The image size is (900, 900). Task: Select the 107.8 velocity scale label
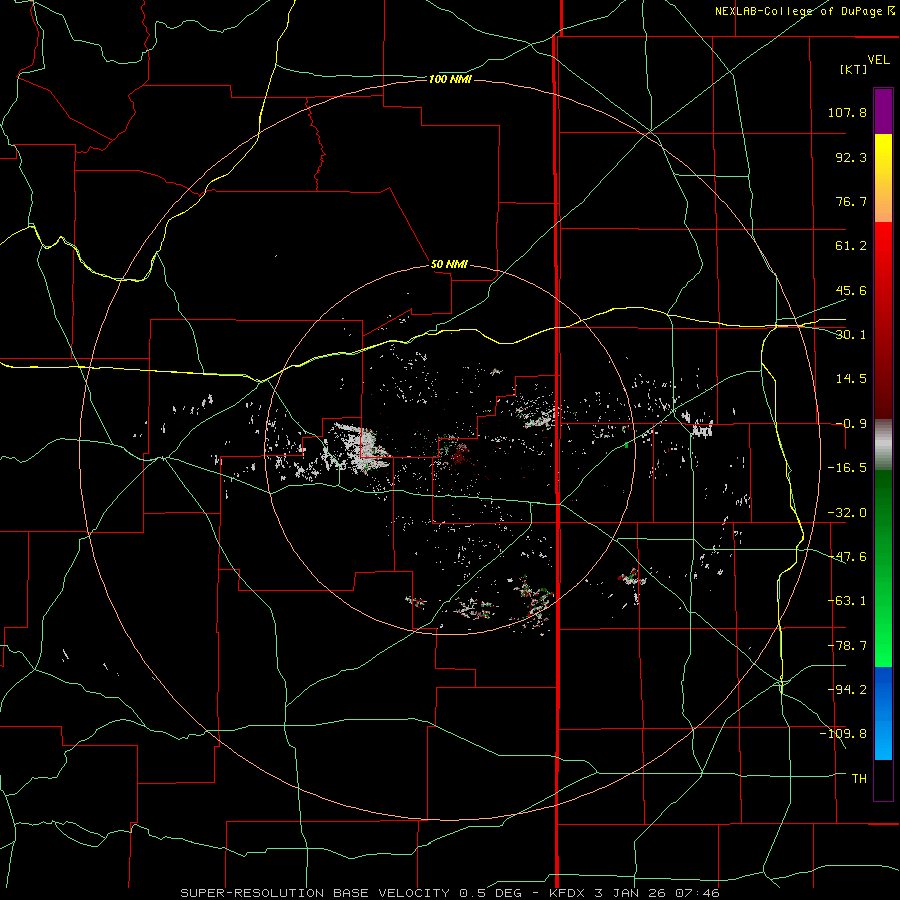[847, 112]
